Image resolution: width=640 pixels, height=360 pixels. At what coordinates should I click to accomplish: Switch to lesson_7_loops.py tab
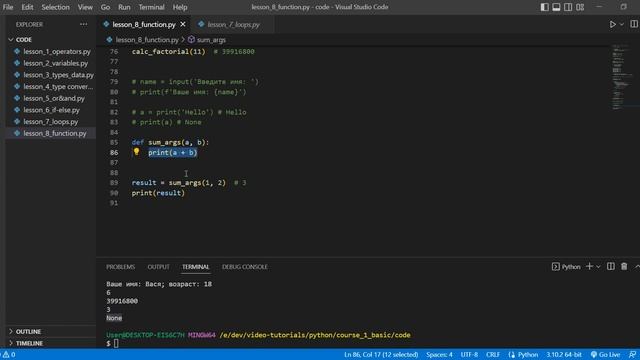pyautogui.click(x=233, y=24)
